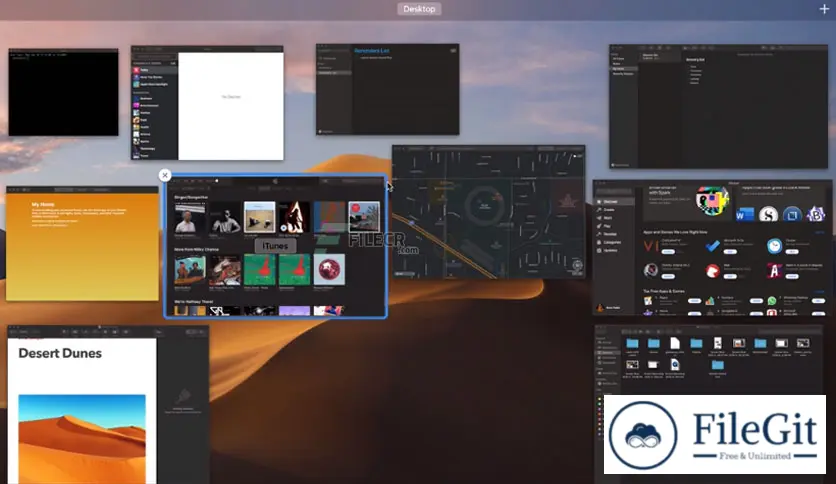Open the Reminders List window
836x484 pixels.
click(388, 90)
